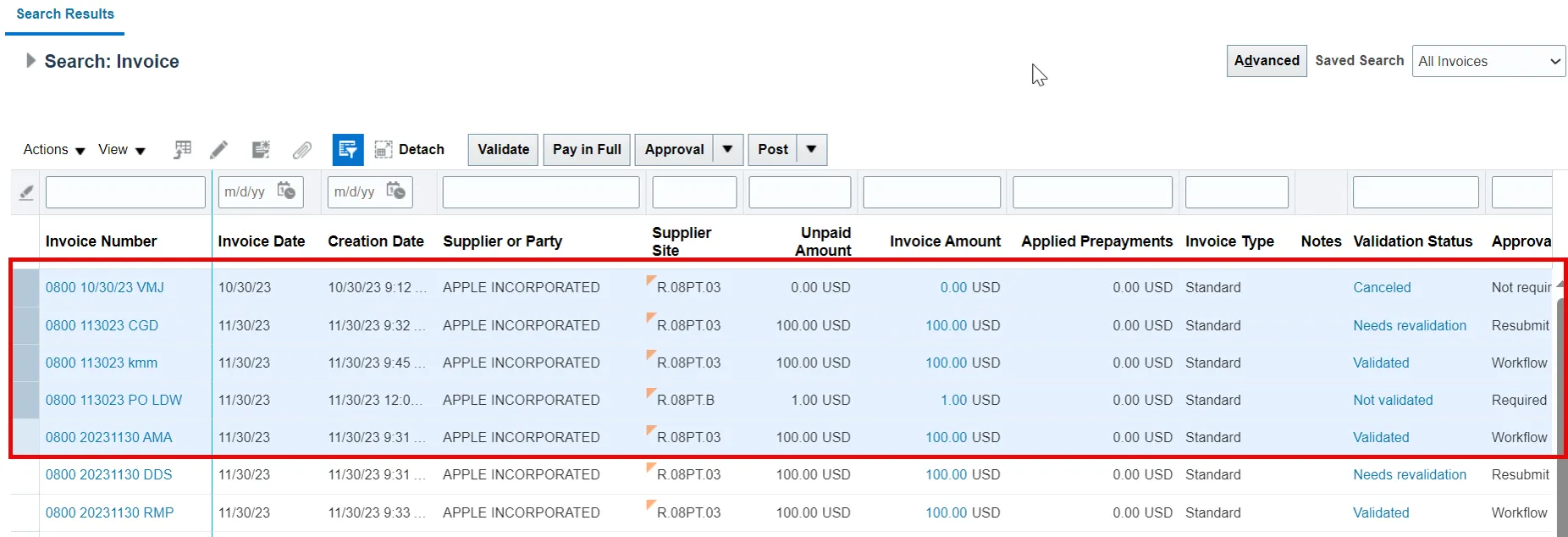Open the Approval button dropdown arrow
The width and height of the screenshot is (1568, 537).
pos(727,150)
